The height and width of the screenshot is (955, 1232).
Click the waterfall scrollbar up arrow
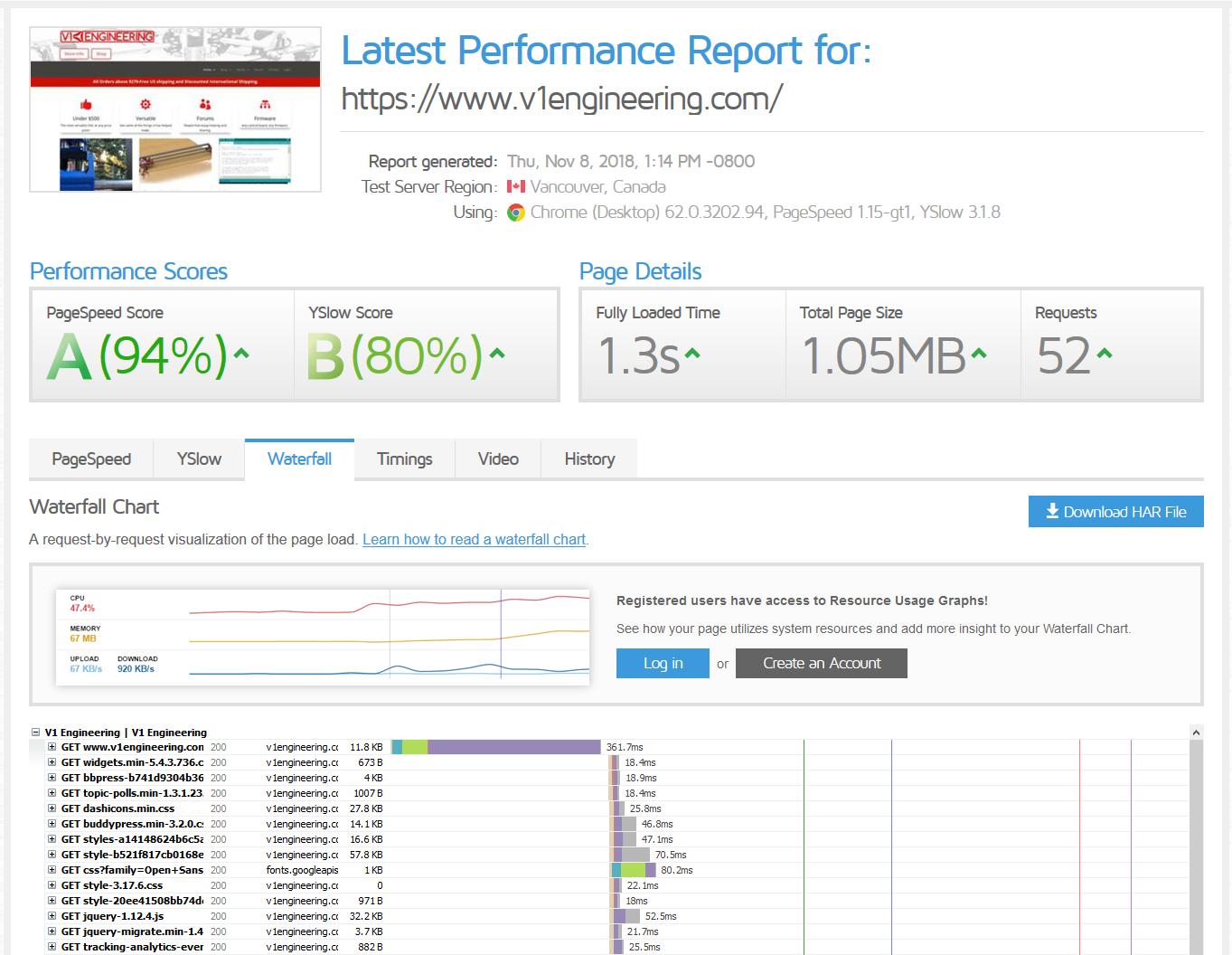(1196, 733)
